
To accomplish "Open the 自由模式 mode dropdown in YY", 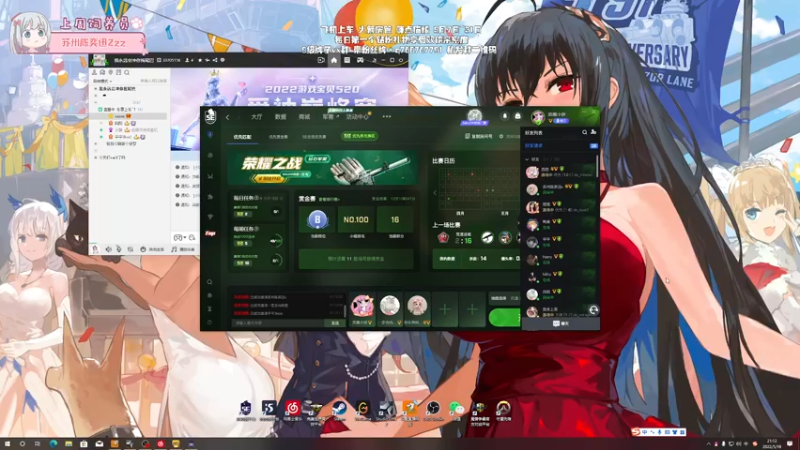I will pyautogui.click(x=101, y=81).
